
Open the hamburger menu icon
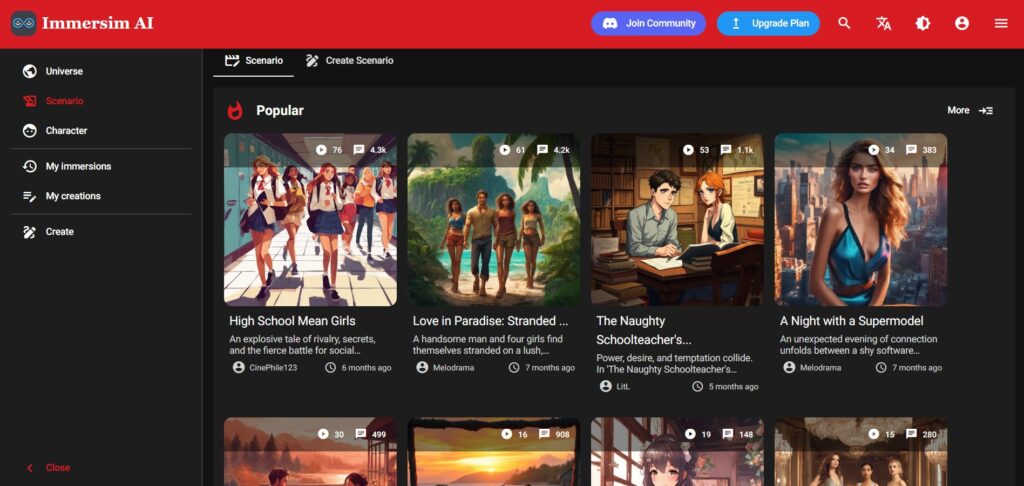click(1001, 23)
